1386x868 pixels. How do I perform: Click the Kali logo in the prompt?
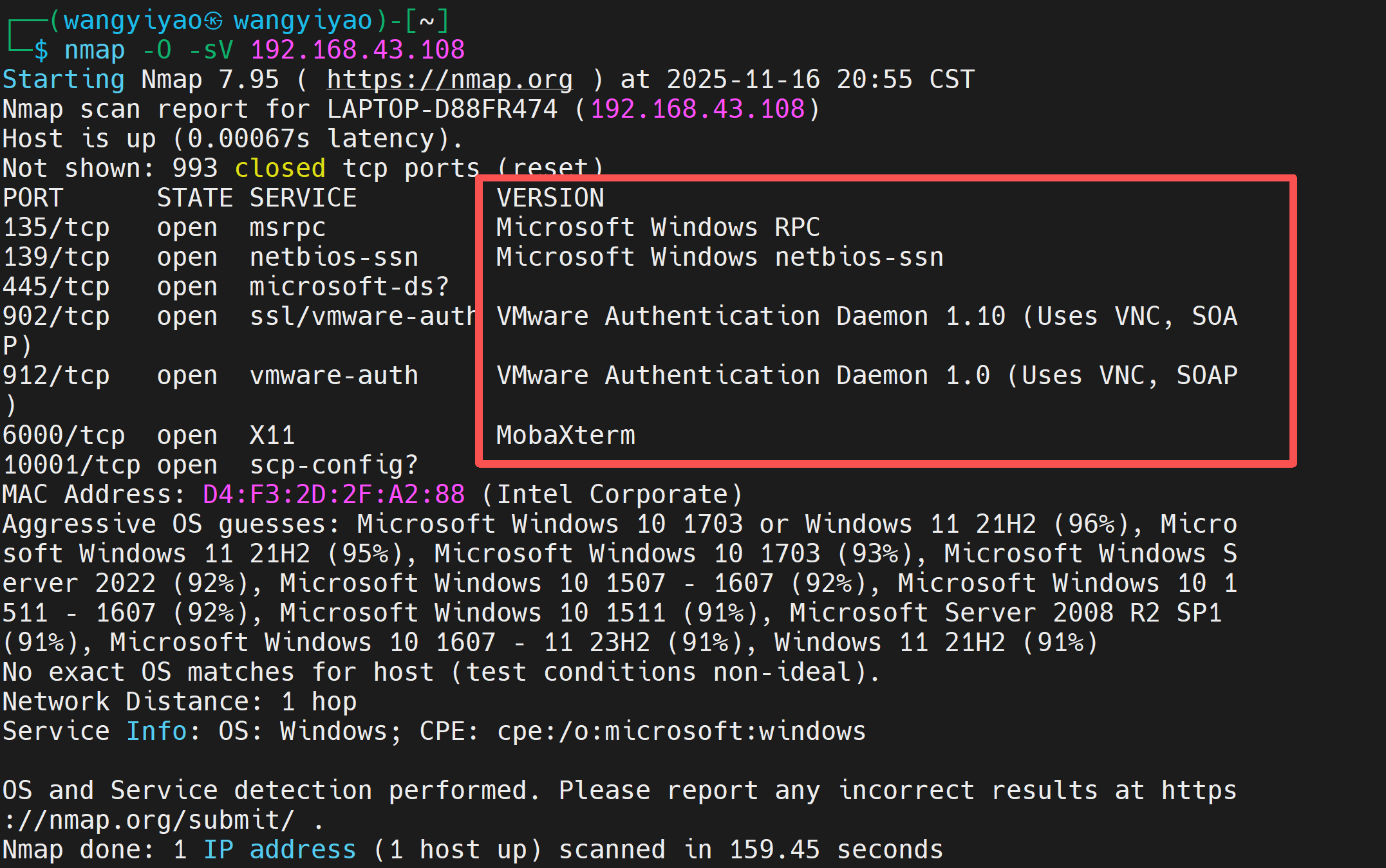pyautogui.click(x=214, y=21)
